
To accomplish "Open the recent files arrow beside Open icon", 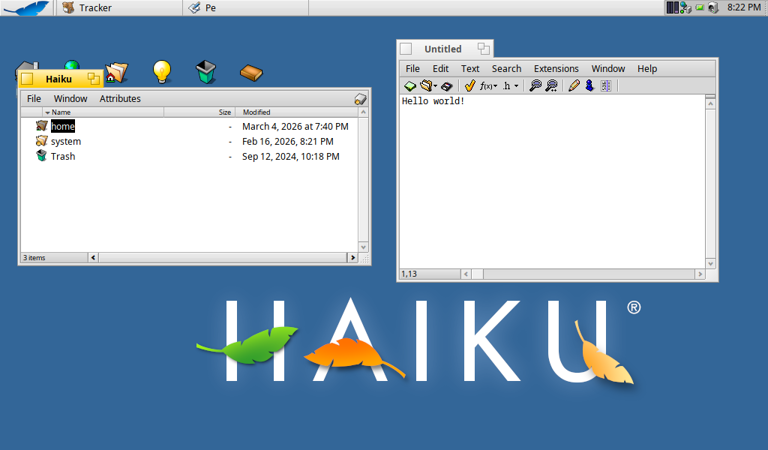I will pyautogui.click(x=435, y=86).
